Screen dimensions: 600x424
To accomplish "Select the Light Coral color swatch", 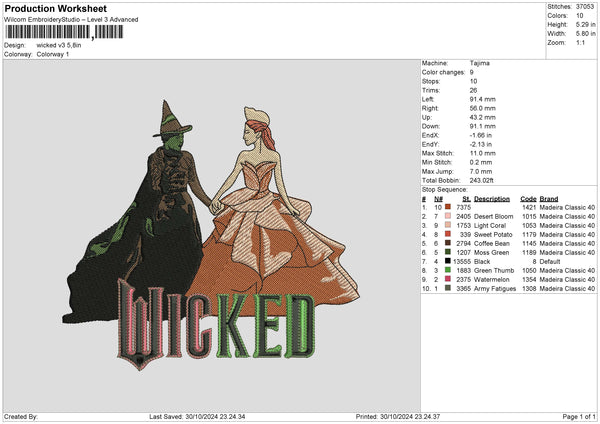I will point(448,225).
